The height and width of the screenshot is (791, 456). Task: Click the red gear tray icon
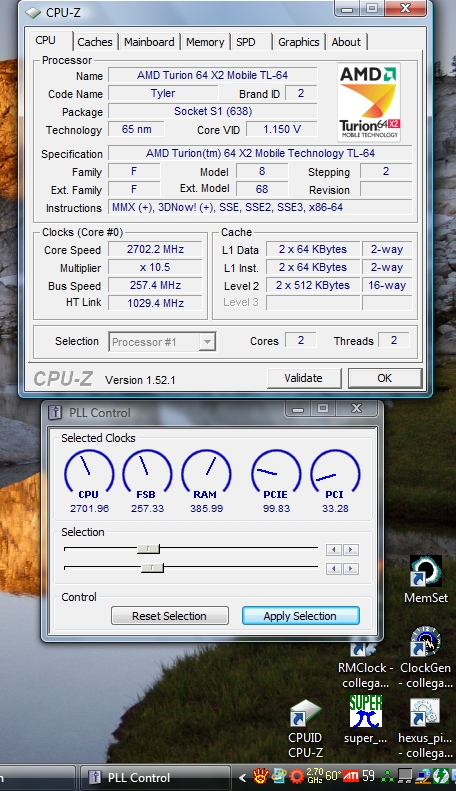pos(297,776)
